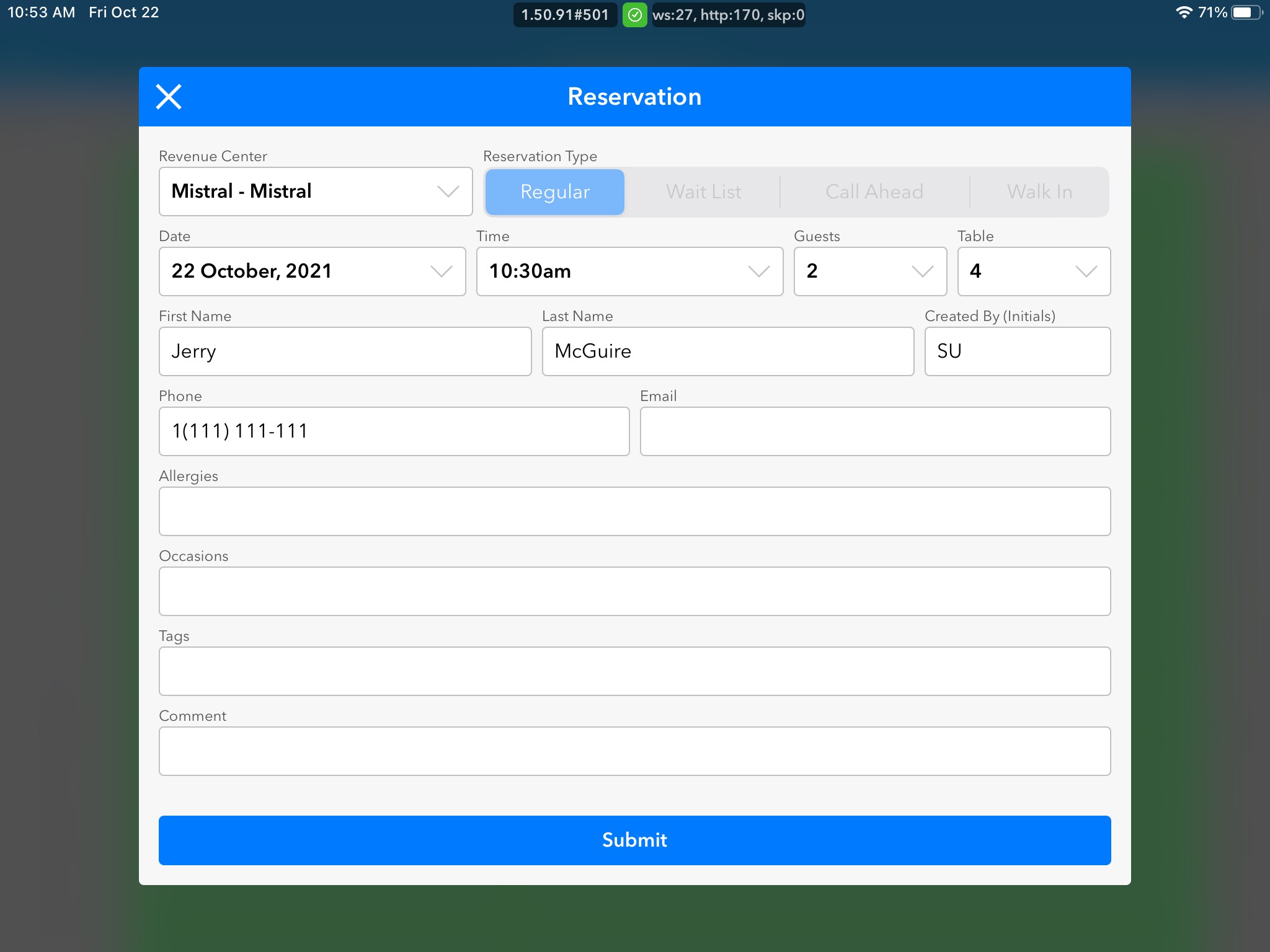This screenshot has width=1270, height=952.
Task: Open the Table number dropdown
Action: coord(1033,271)
